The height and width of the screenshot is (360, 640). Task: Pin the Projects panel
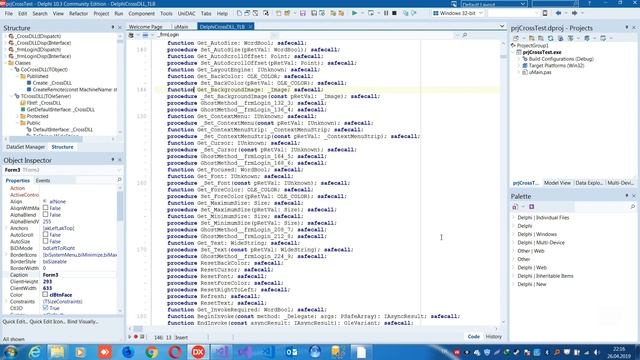tap(627, 27)
